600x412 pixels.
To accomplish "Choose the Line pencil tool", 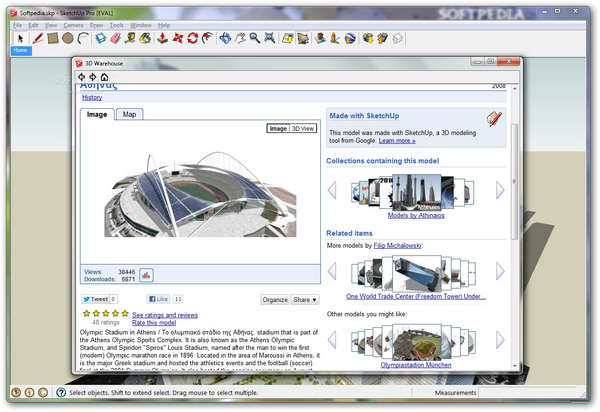I will click(38, 38).
